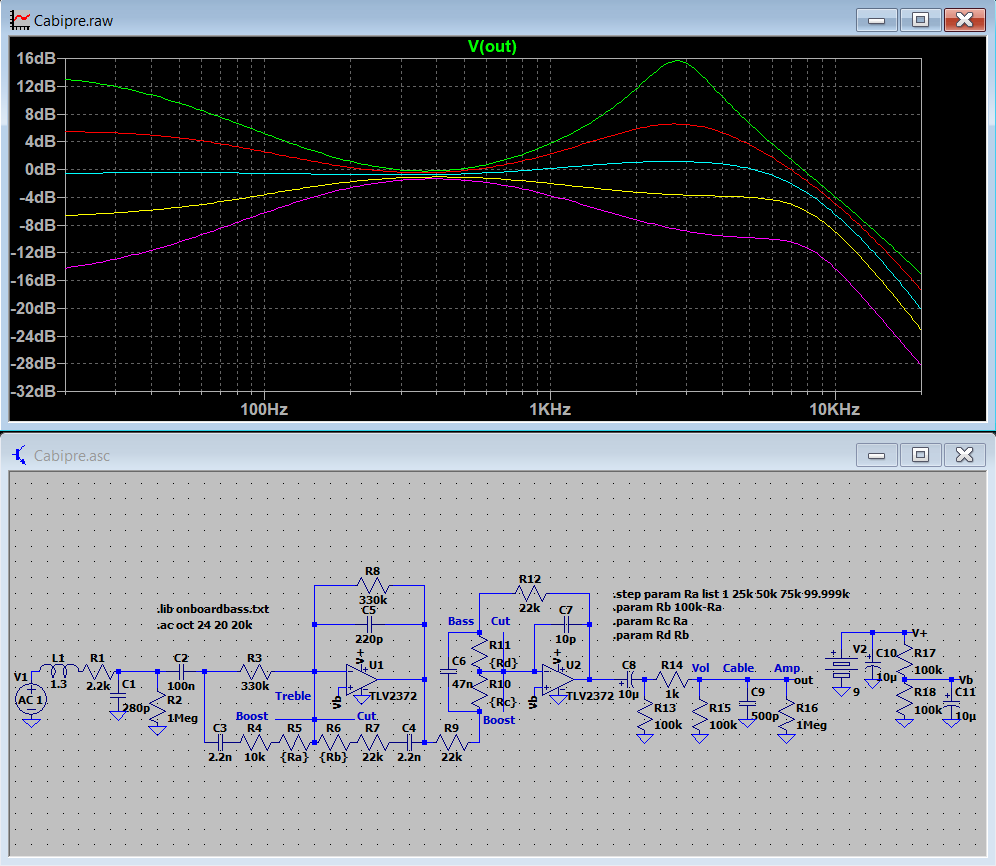996x866 pixels.
Task: Click the 1KHz frequency axis label
Action: coord(550,409)
